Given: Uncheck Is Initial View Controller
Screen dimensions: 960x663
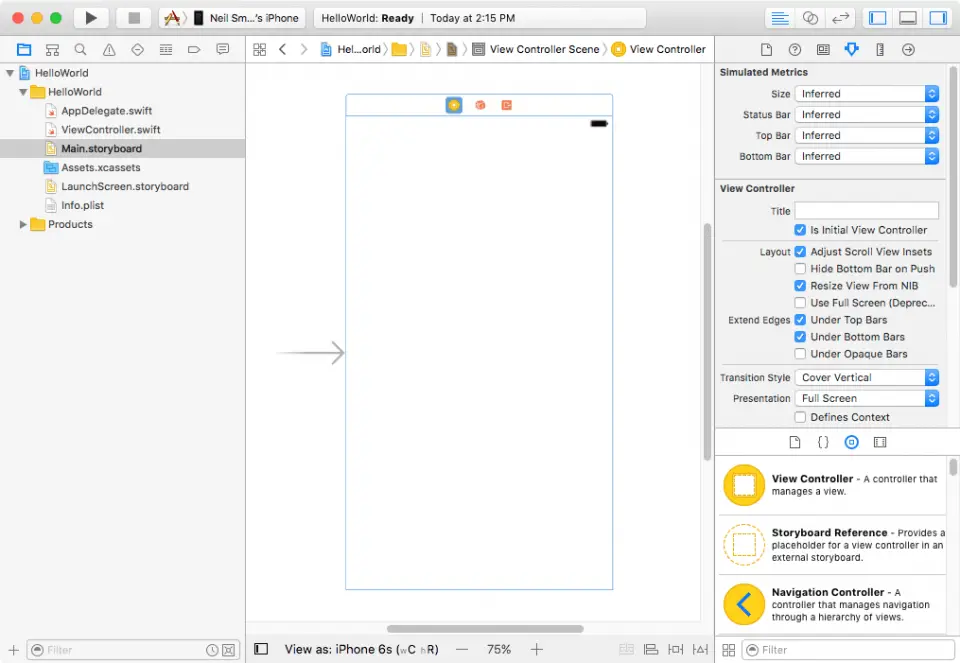Looking at the screenshot, I should coord(800,230).
